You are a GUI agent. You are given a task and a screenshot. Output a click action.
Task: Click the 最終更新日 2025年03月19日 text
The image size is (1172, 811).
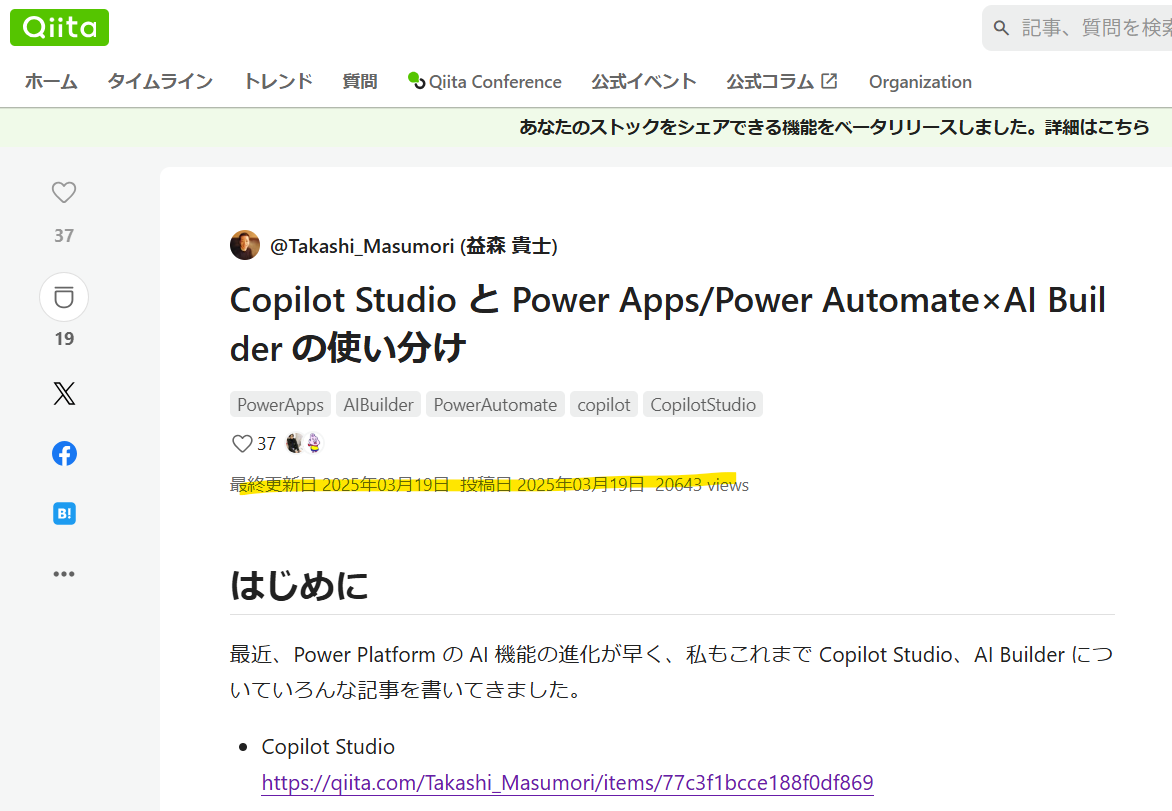pyautogui.click(x=339, y=485)
